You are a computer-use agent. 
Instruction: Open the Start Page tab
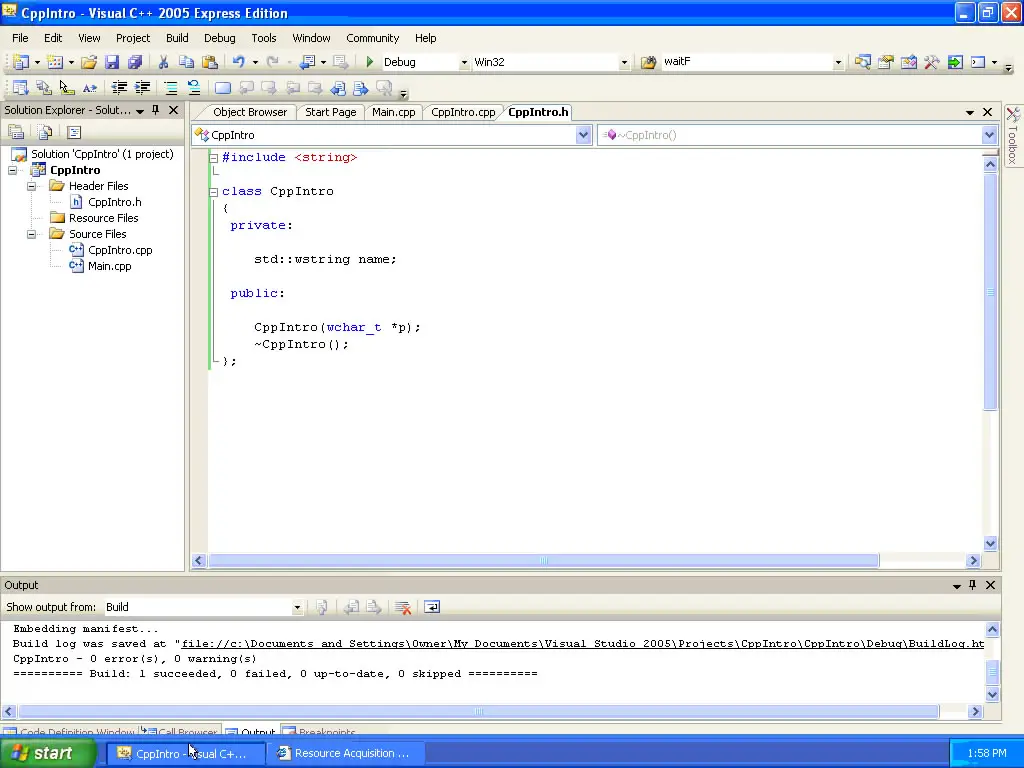(x=330, y=112)
